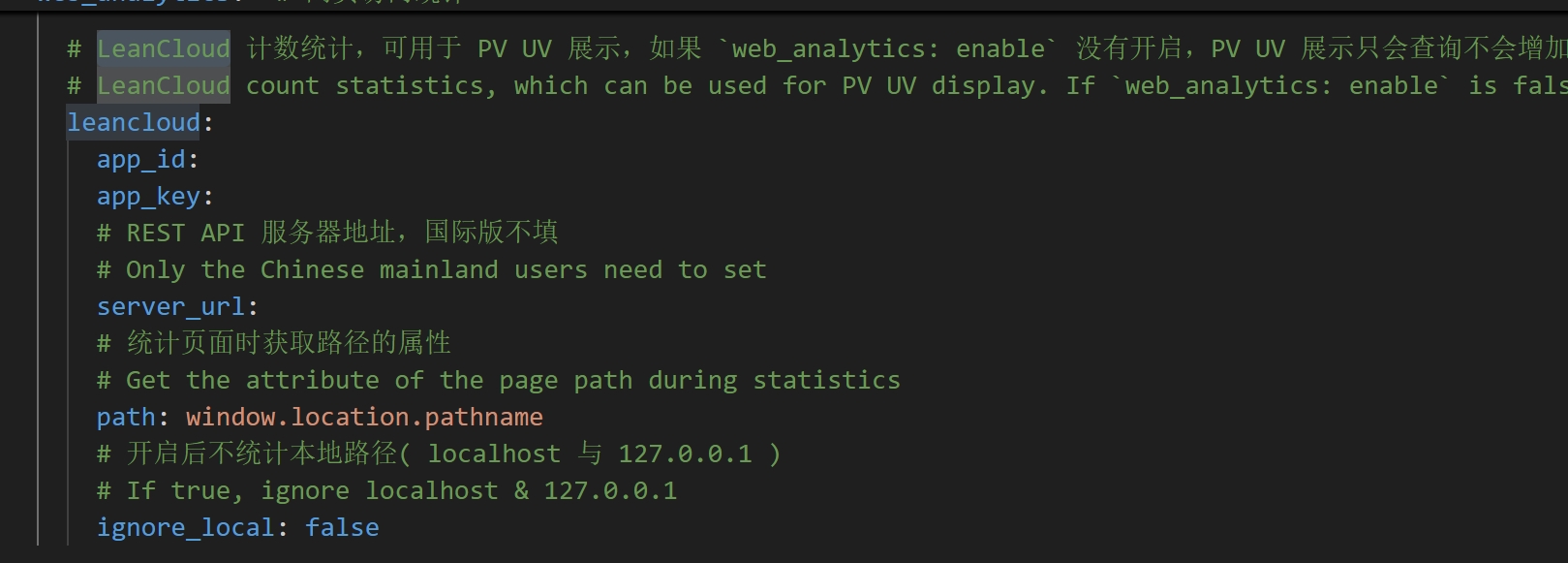Click the false value of ignore_local
1568x563 pixels.
(x=342, y=528)
